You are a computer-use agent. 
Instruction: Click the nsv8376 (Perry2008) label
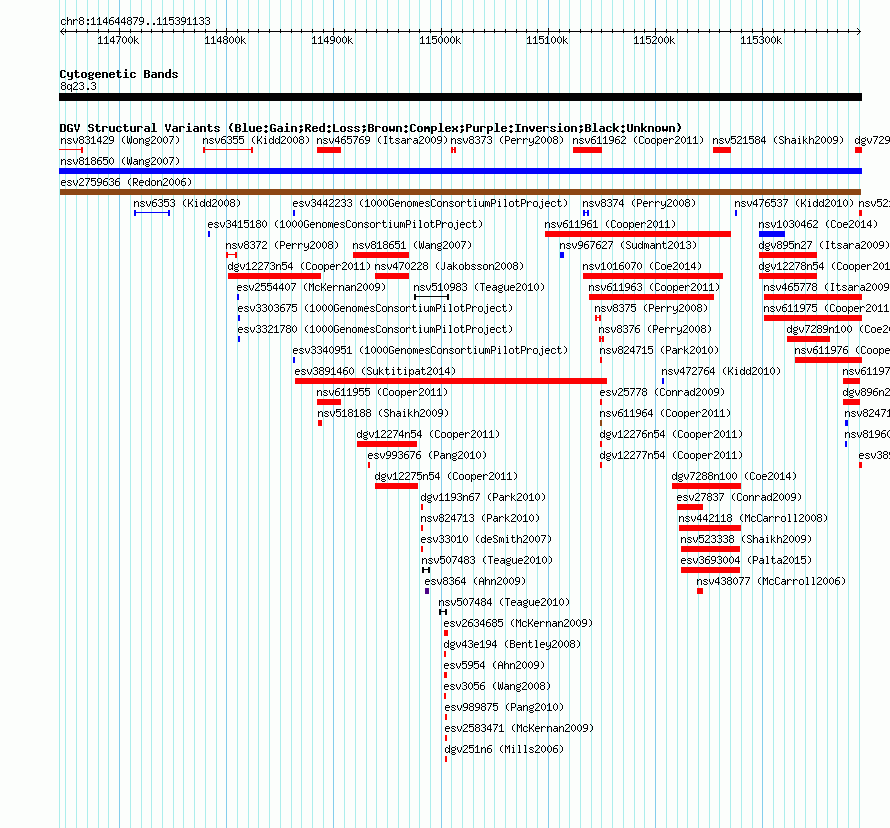pos(655,329)
